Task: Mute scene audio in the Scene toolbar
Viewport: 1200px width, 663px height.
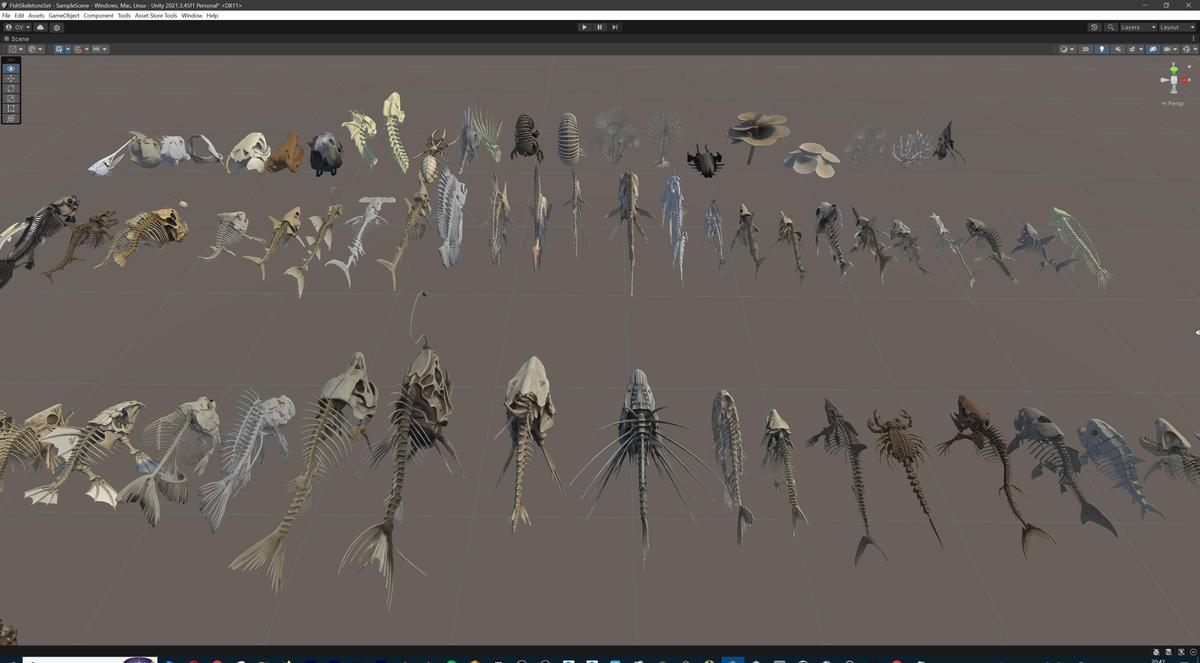Action: (1117, 48)
